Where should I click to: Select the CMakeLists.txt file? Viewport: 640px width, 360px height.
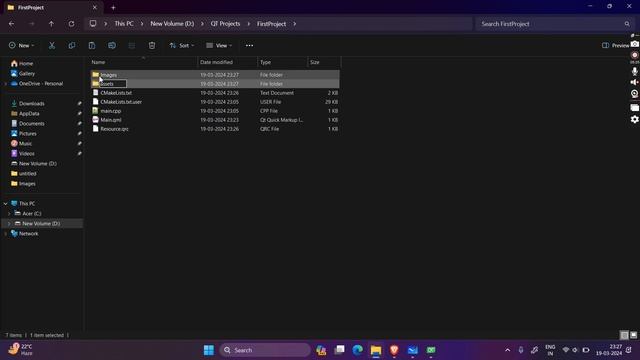pyautogui.click(x=215, y=93)
